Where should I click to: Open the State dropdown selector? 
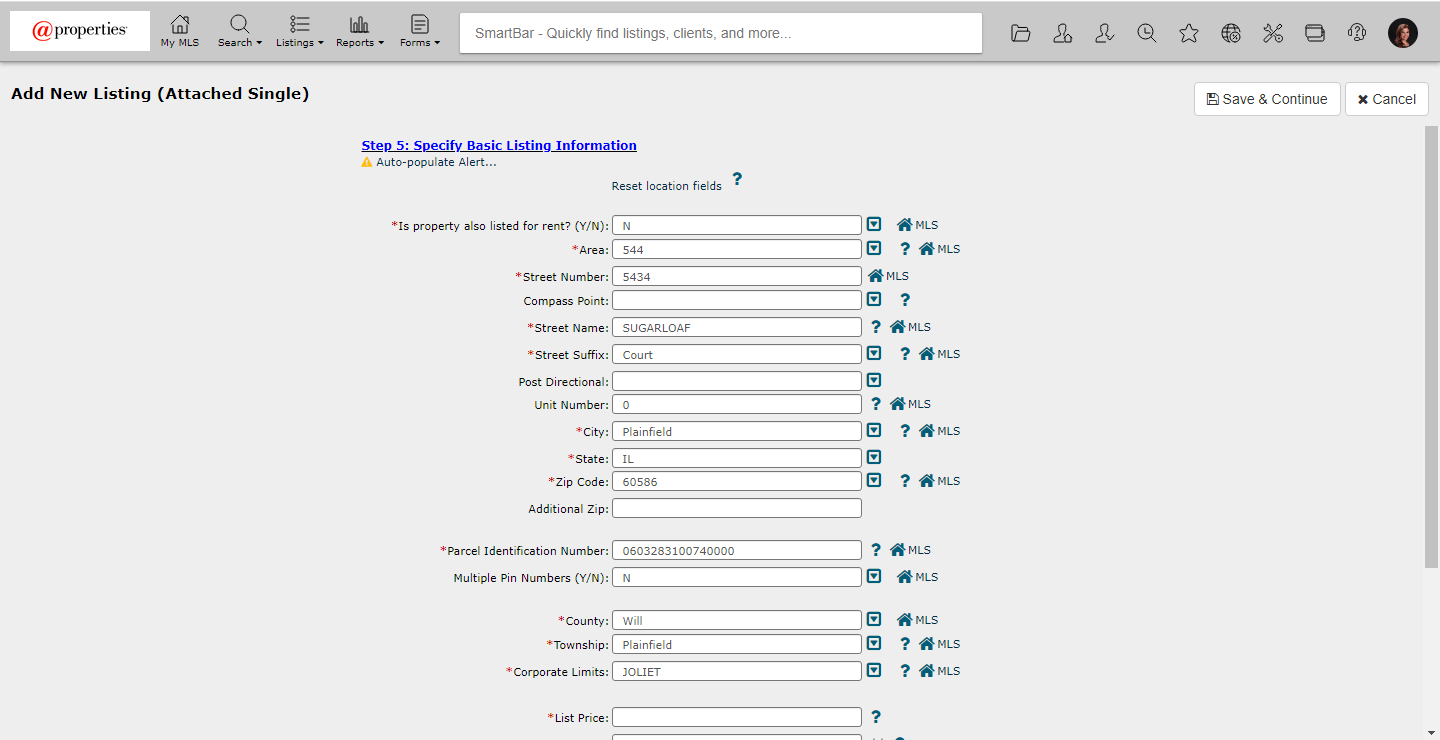[874, 458]
